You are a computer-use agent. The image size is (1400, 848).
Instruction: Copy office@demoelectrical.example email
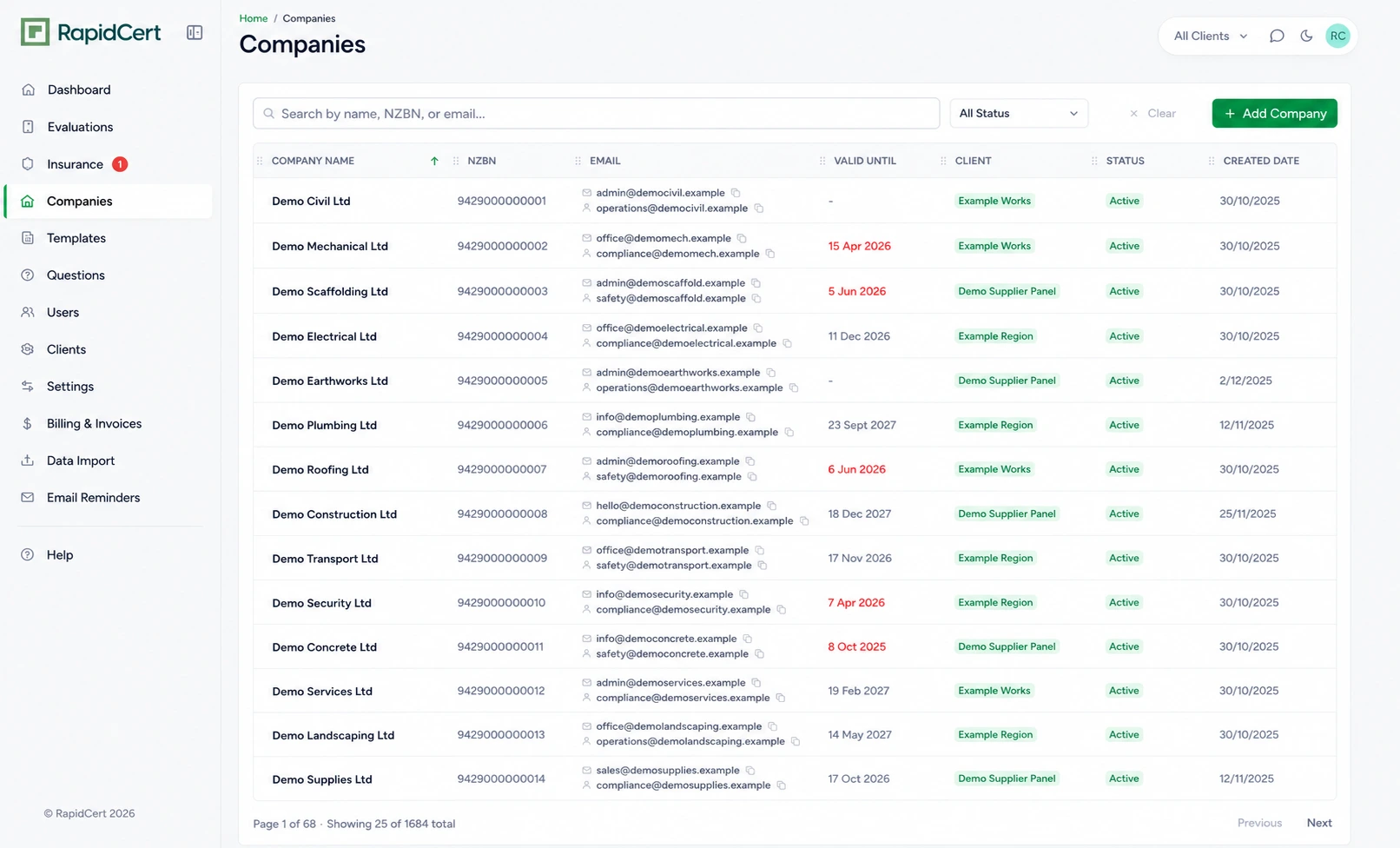tap(758, 328)
